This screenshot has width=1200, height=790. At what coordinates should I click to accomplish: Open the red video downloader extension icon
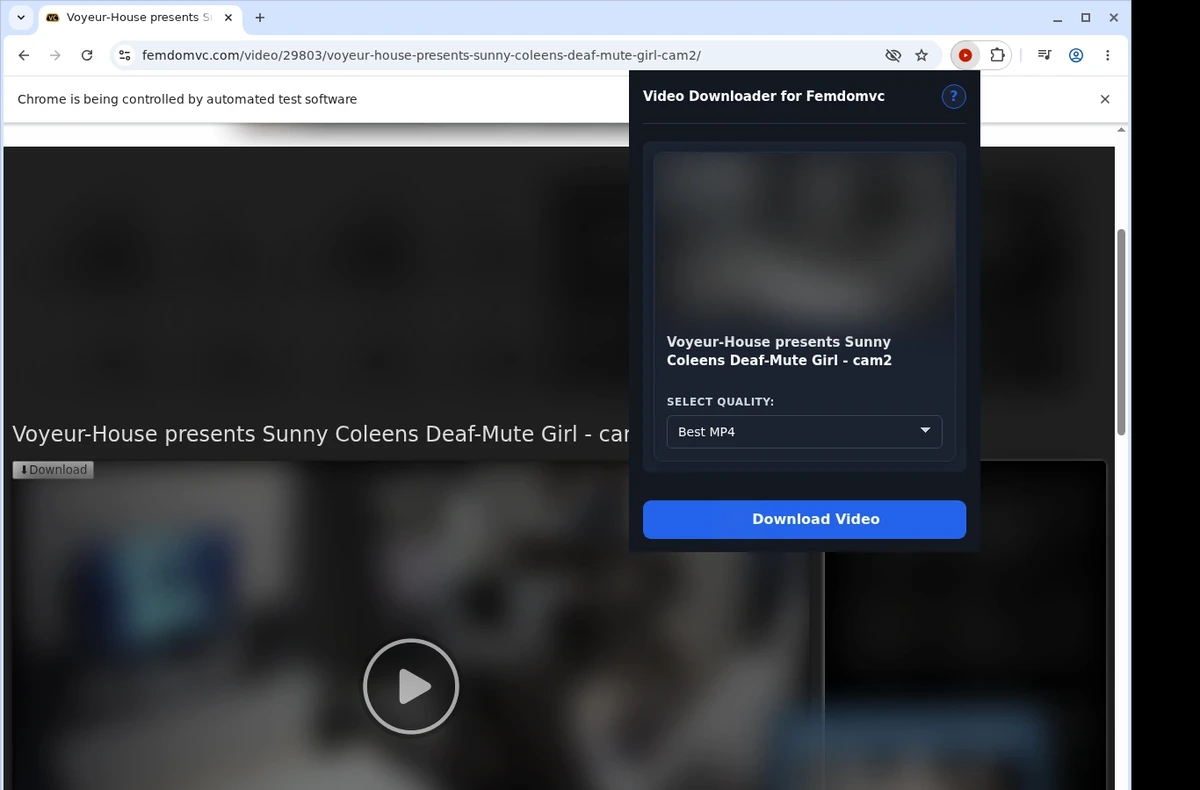[x=965, y=56]
